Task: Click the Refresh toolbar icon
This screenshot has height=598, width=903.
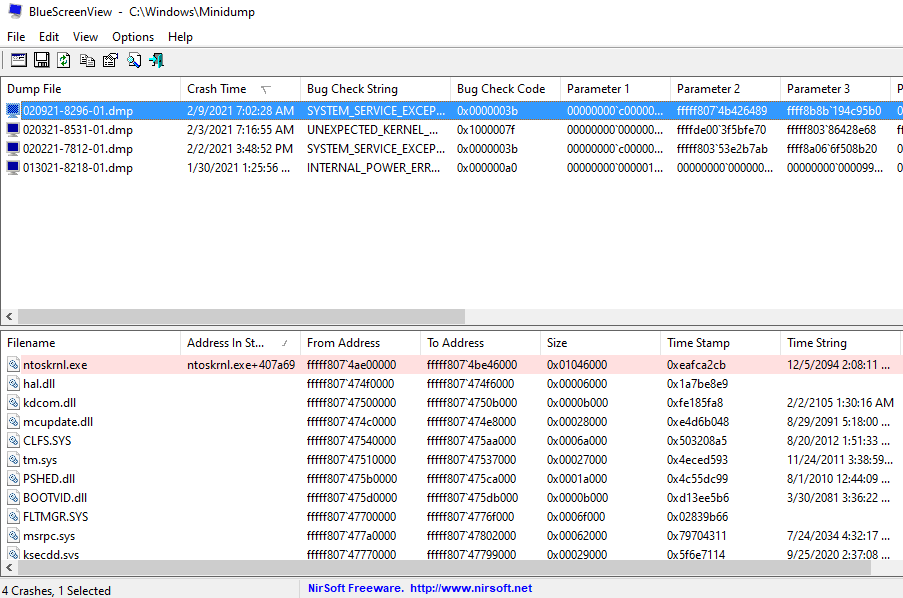Action: 64,60
